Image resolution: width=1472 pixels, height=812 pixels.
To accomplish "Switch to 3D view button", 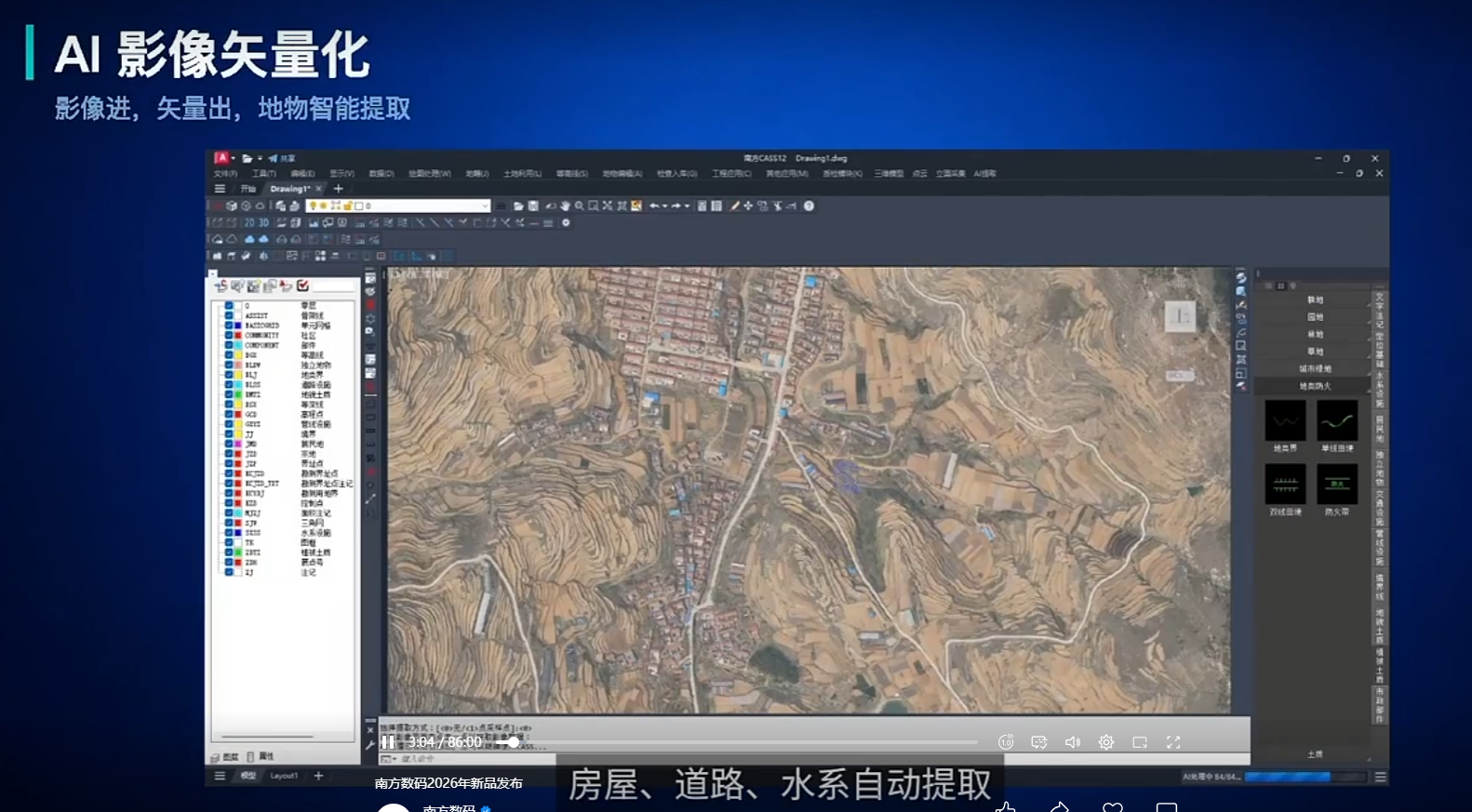I will (x=263, y=223).
